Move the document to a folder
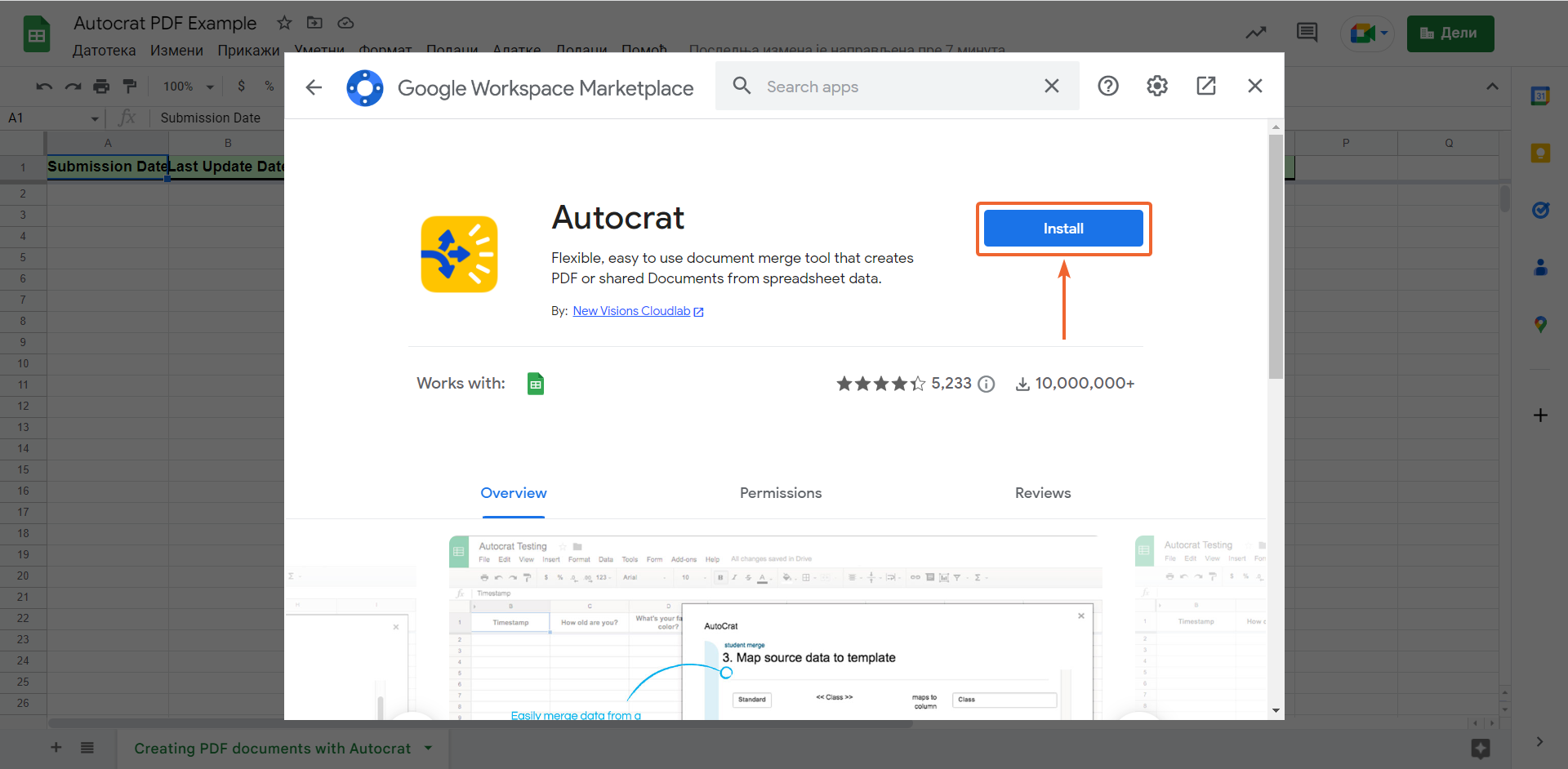The width and height of the screenshot is (1568, 769). pos(314,23)
